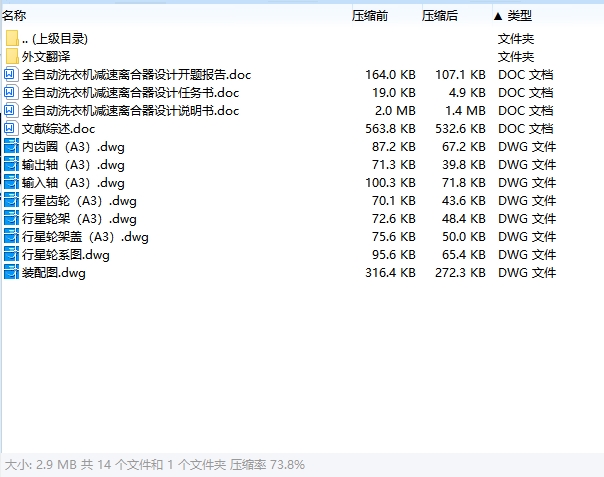Select the file name 输出轴（A3）.dwg

73,165
